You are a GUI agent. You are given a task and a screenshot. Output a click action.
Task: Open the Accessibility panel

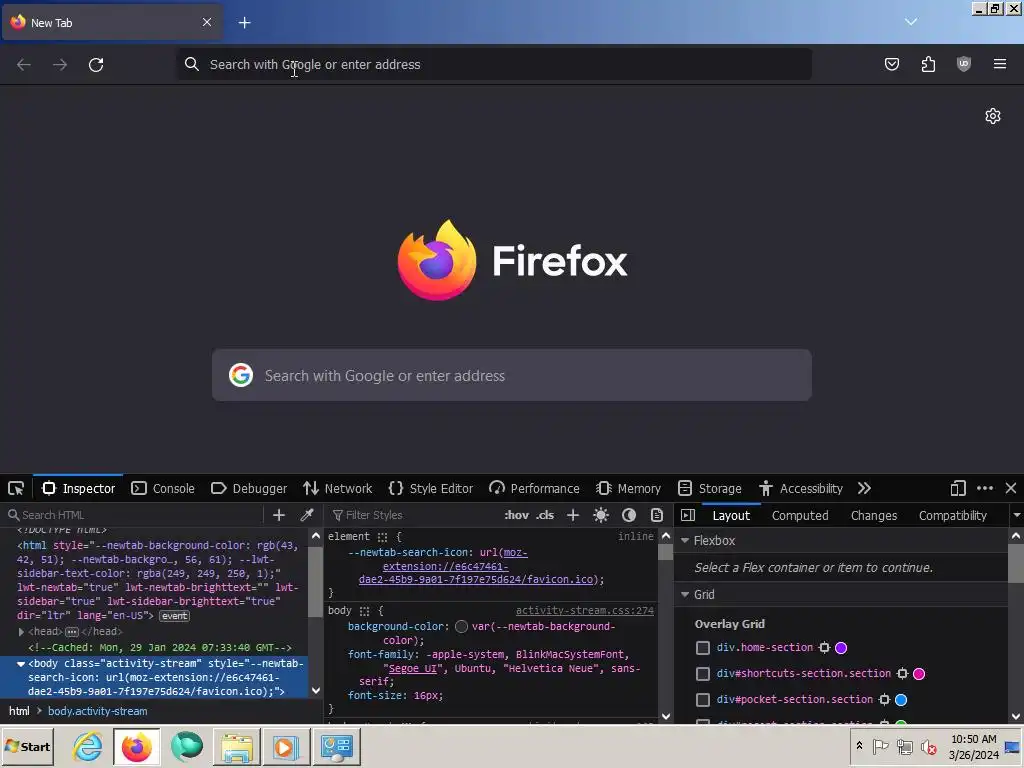[801, 488]
